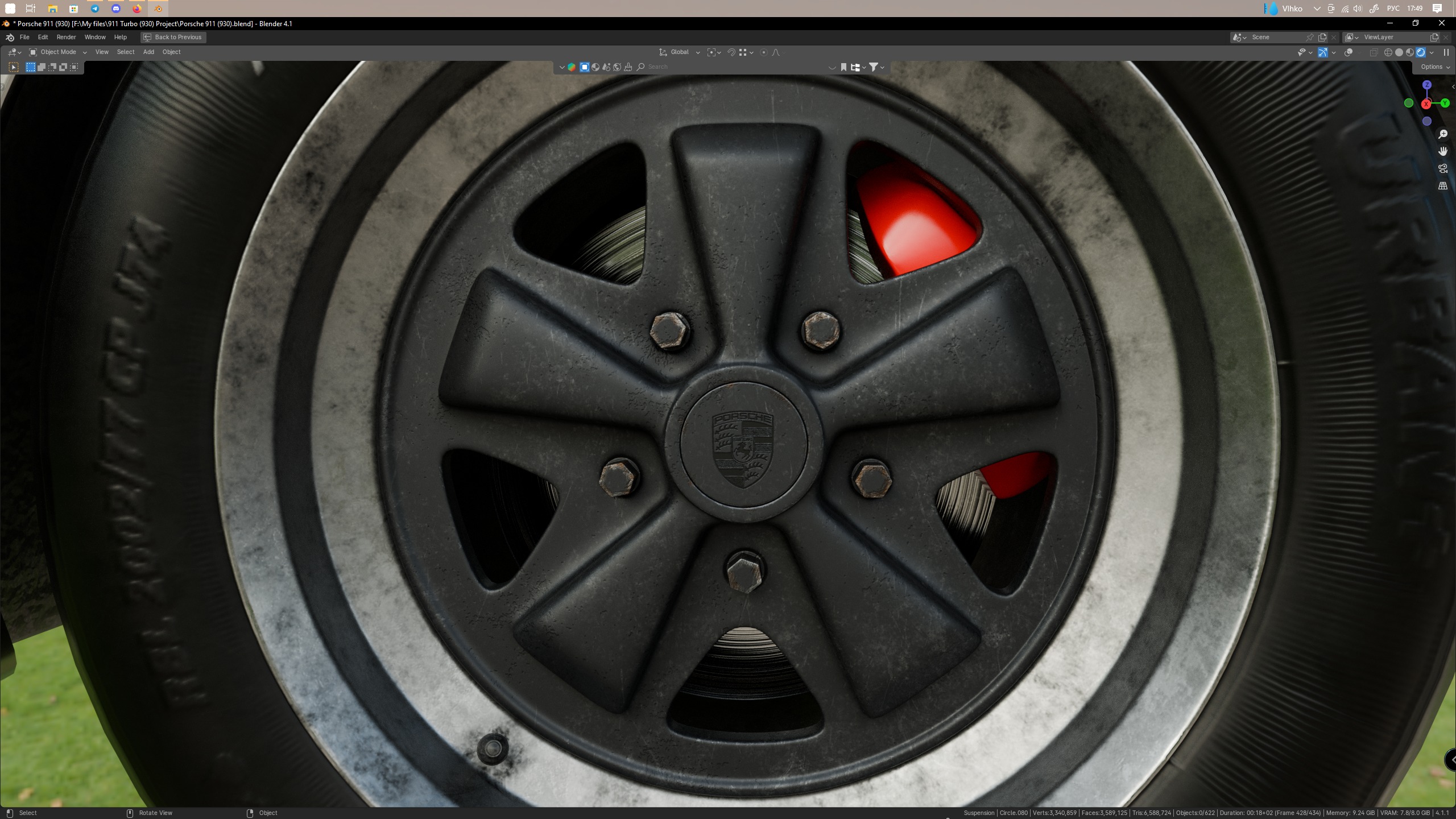Switch to wireframe viewport shading
This screenshot has width=1456, height=819.
[1388, 52]
